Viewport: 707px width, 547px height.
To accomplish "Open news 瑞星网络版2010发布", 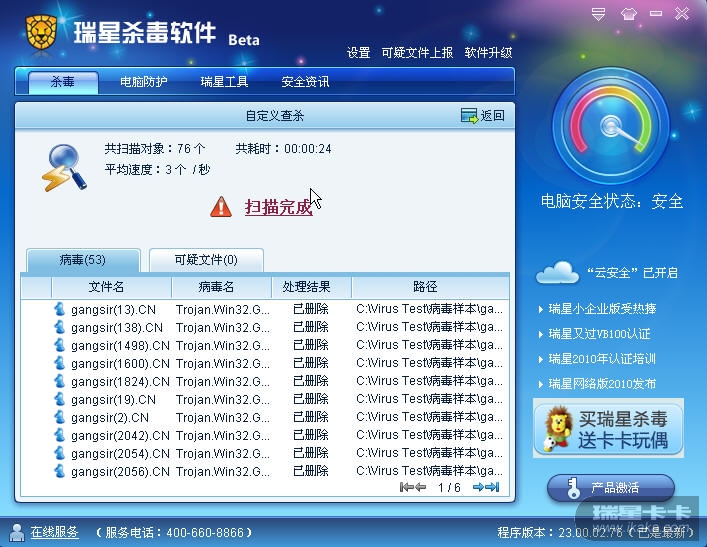I will pos(602,384).
